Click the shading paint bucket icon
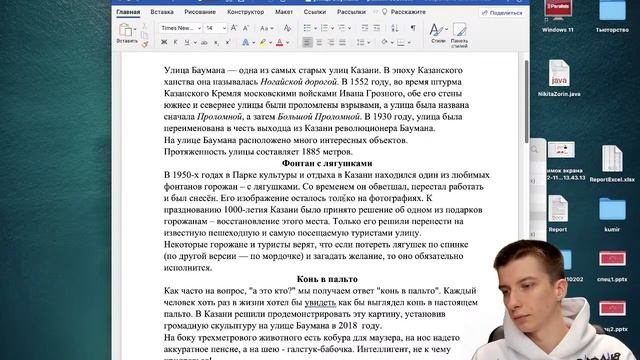 tap(384, 42)
